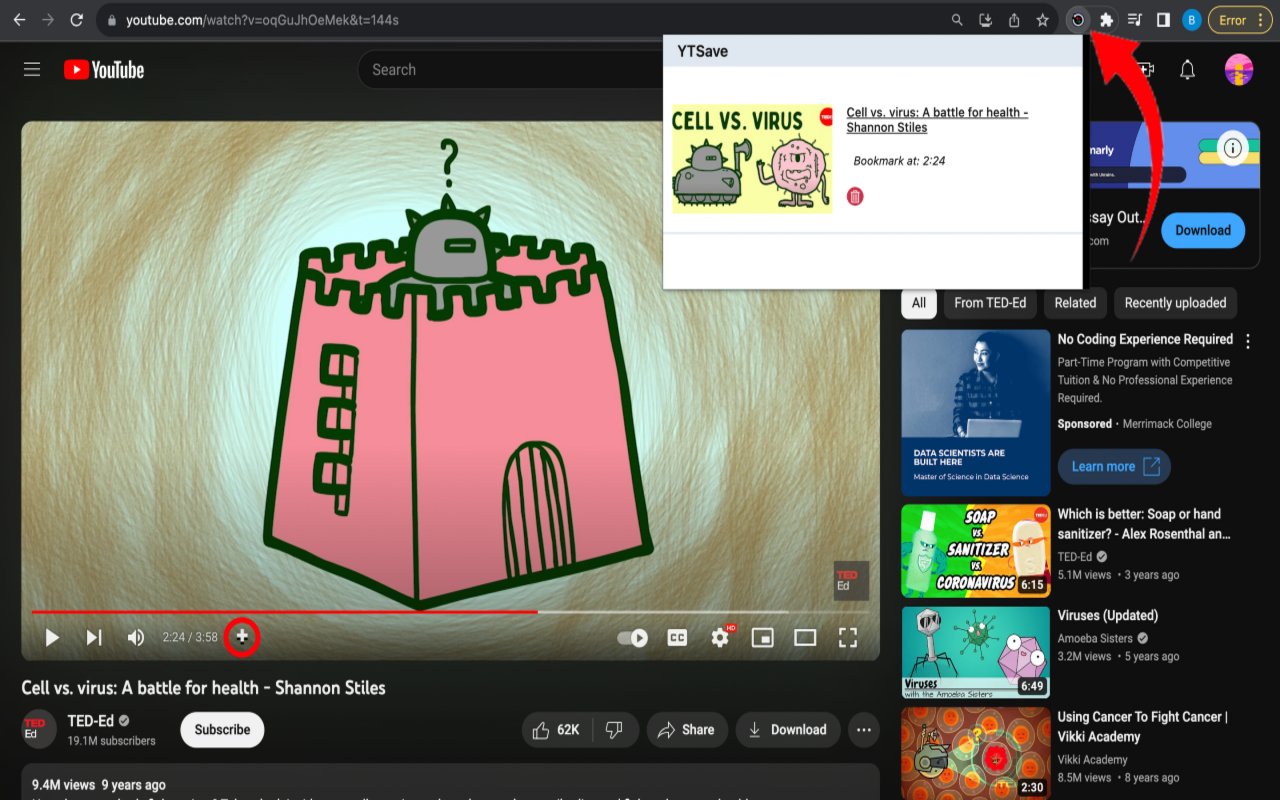Open Chrome media controls icon

point(1135,20)
